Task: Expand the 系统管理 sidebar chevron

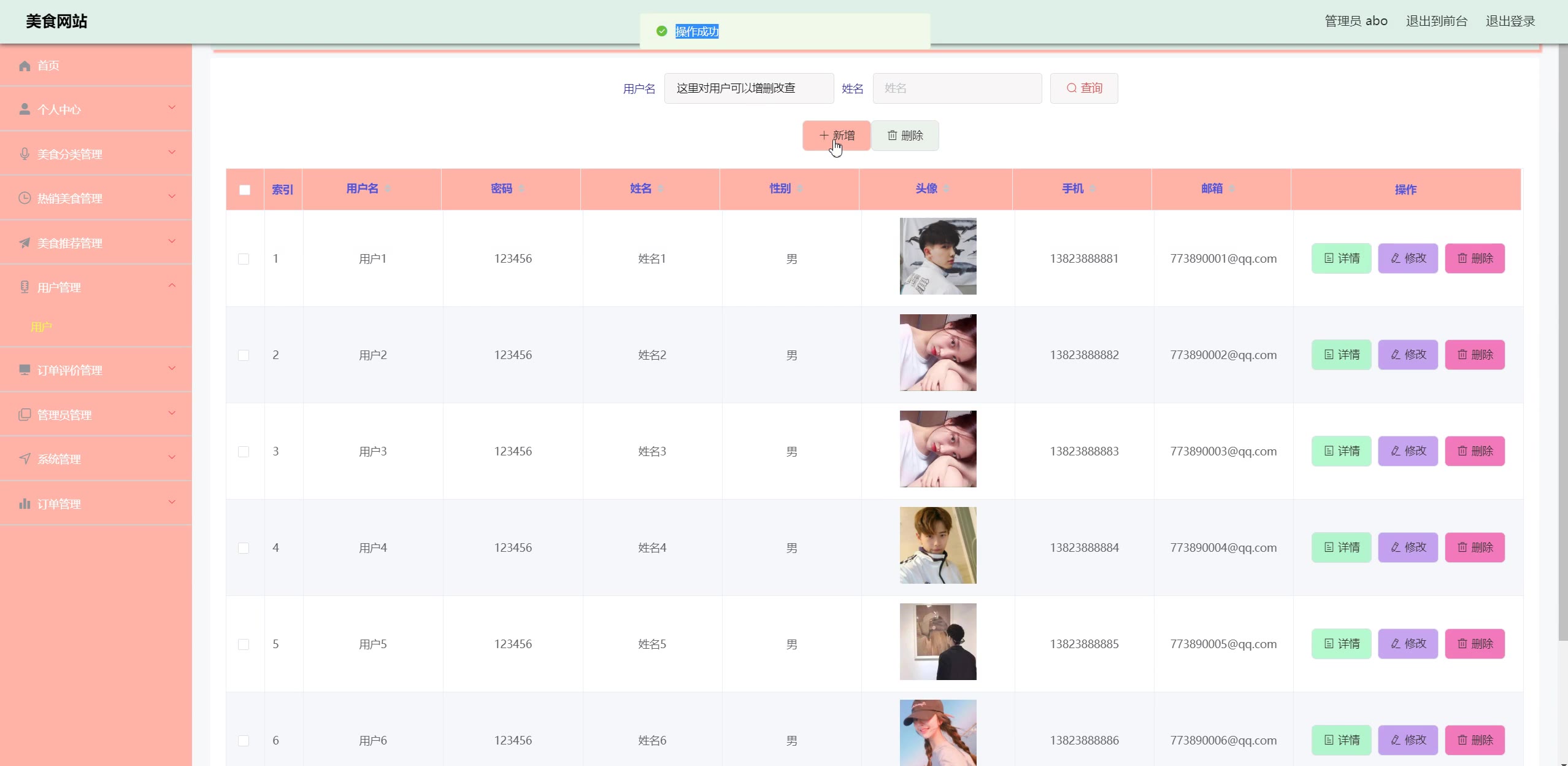Action: (172, 457)
